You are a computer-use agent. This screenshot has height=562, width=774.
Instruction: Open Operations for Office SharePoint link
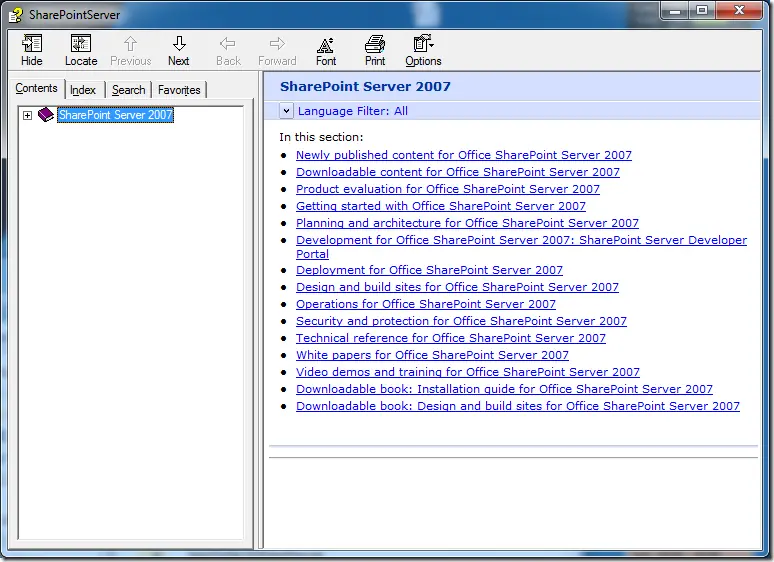click(426, 304)
